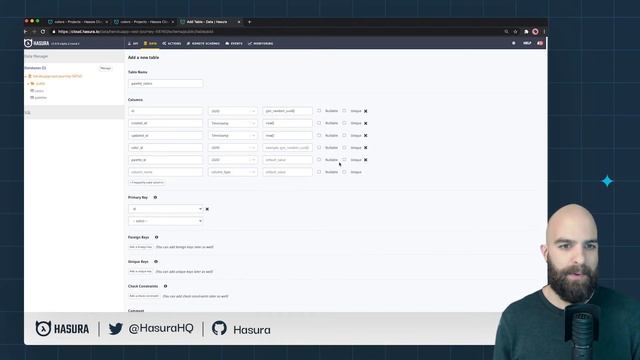
Task: Open the browser extensions icon
Action: tap(526, 31)
